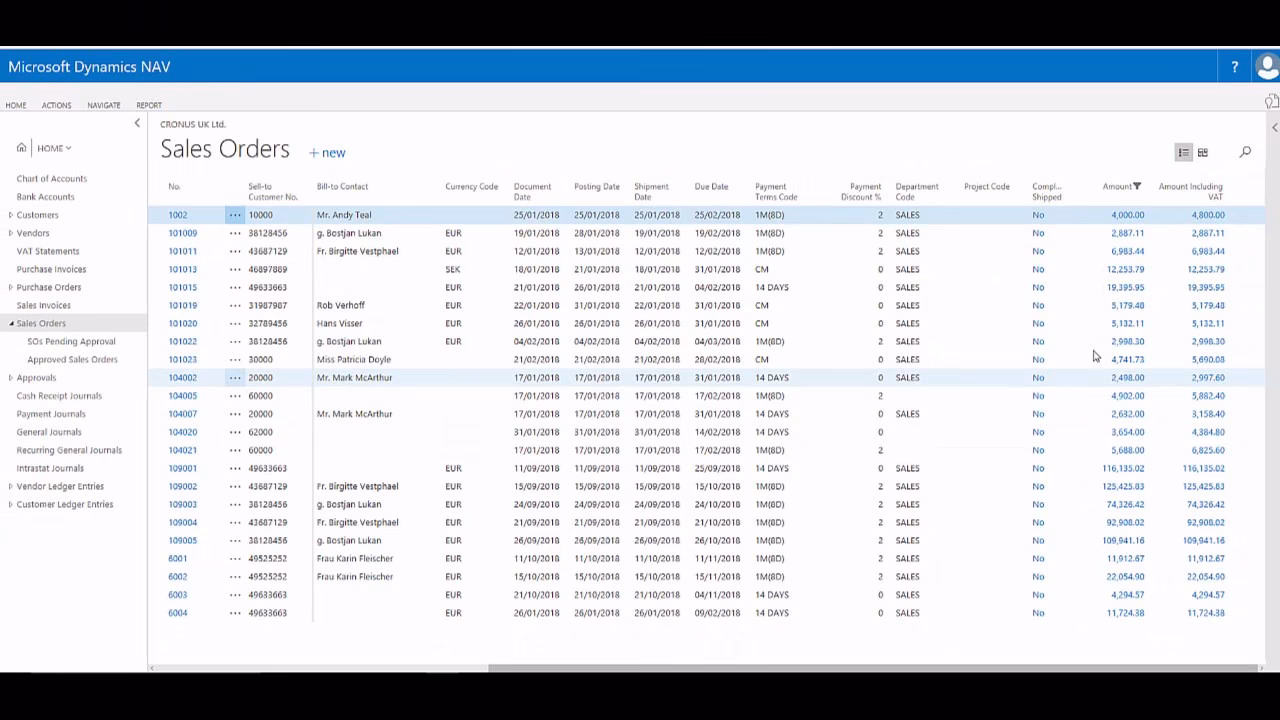Select SOs Pending Approval in the sidebar
1280x720 pixels.
tap(71, 341)
